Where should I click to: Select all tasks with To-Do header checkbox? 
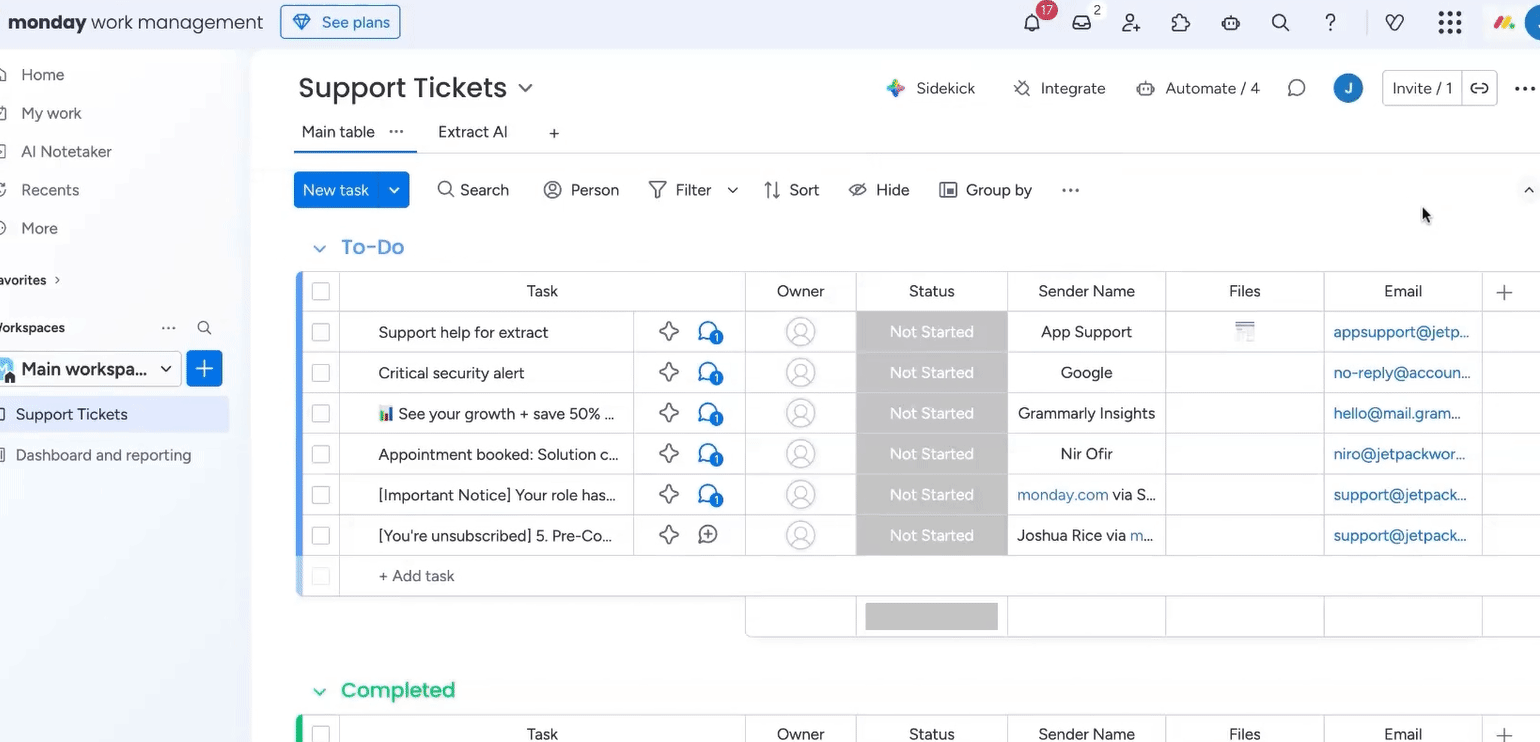[x=321, y=292]
